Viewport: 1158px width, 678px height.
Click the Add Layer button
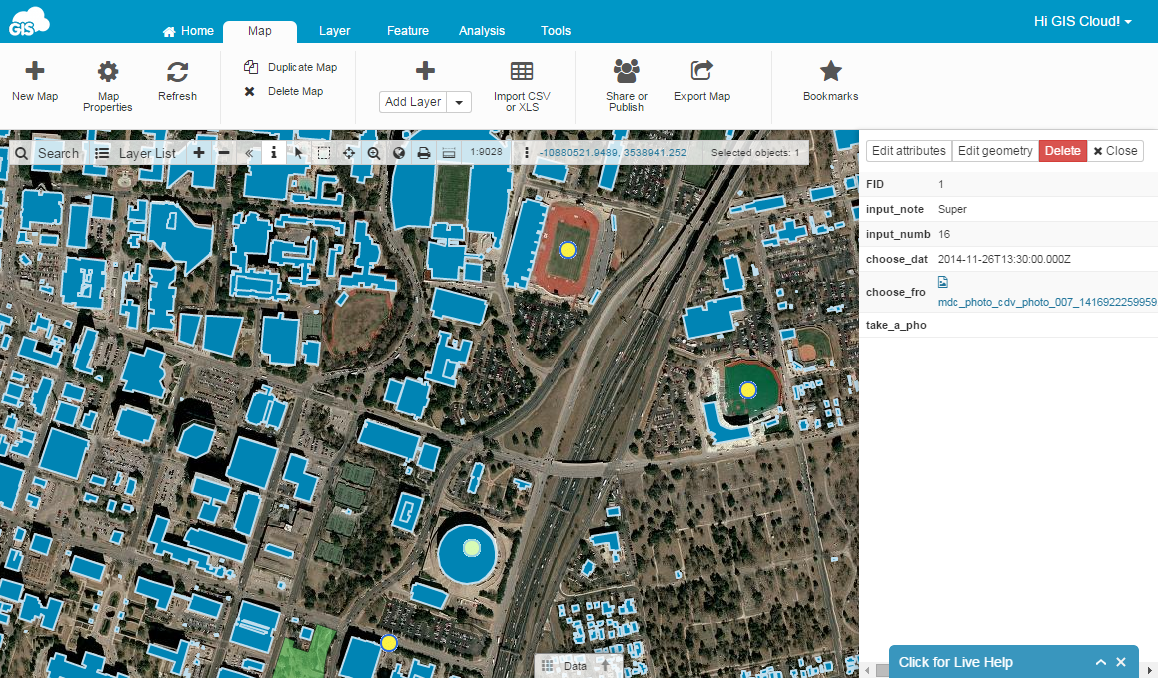coord(413,102)
